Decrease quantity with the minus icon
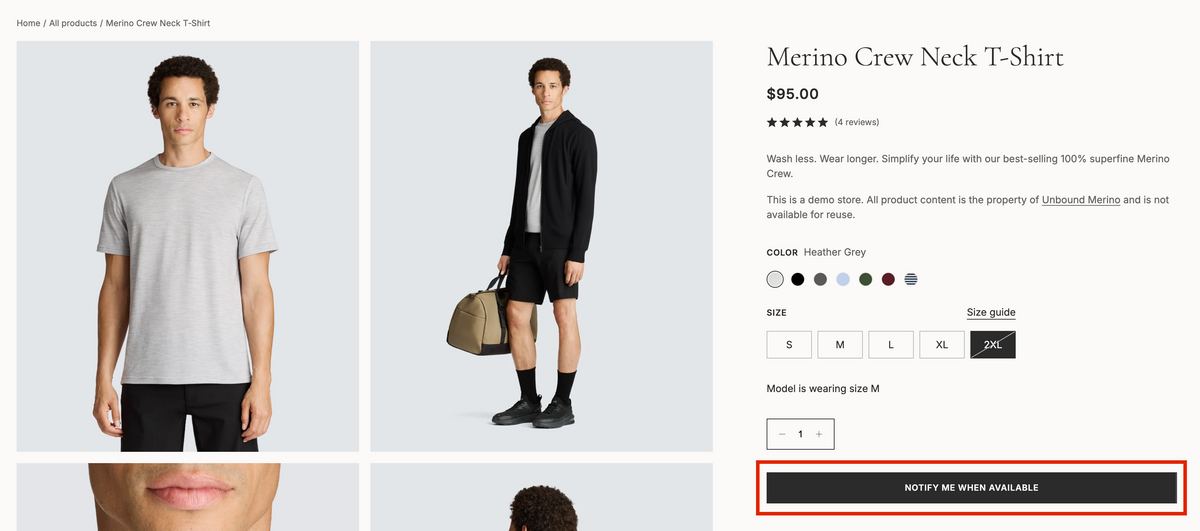The image size is (1200, 531). 782,434
